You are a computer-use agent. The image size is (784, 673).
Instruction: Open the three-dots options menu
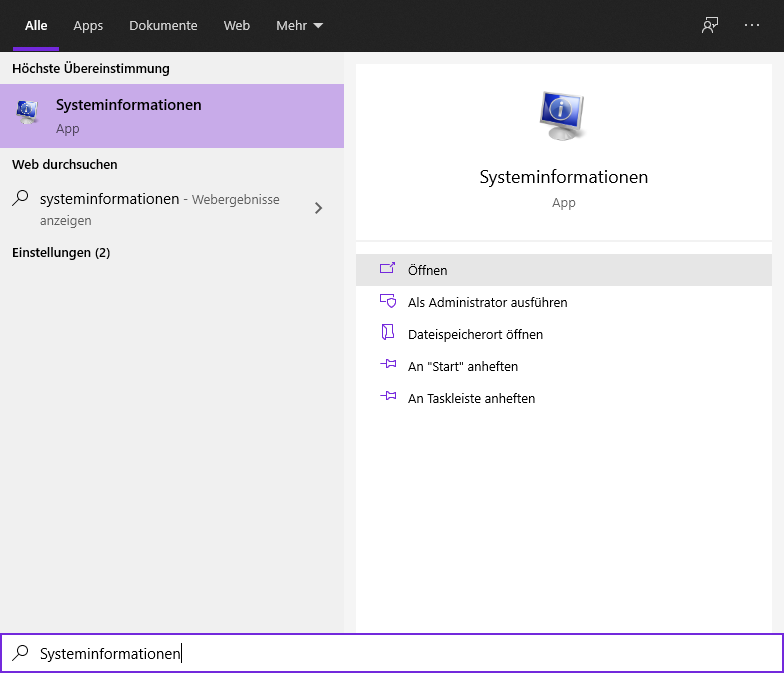pyautogui.click(x=752, y=25)
